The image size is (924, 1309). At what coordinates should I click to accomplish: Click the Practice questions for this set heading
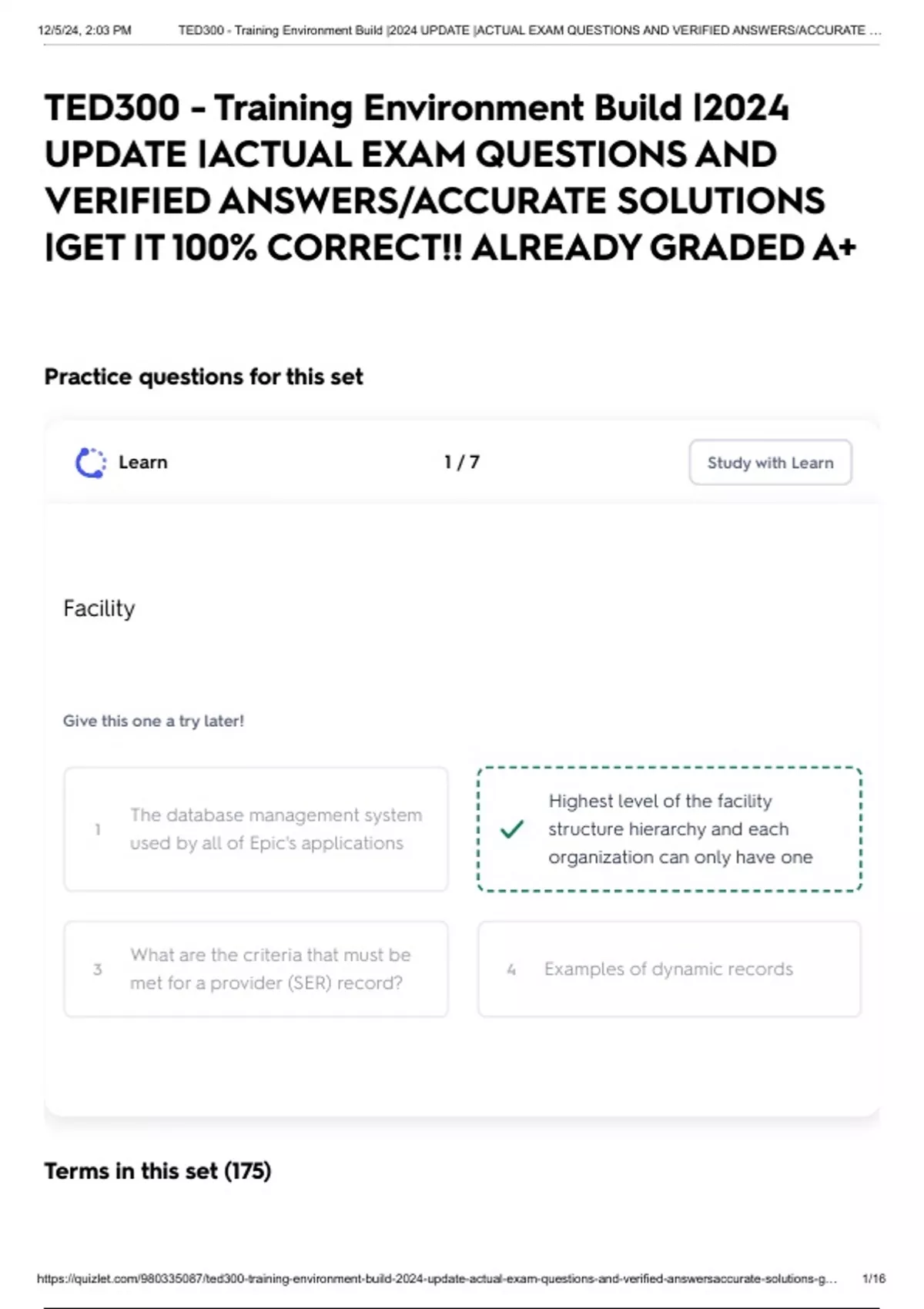tap(204, 377)
